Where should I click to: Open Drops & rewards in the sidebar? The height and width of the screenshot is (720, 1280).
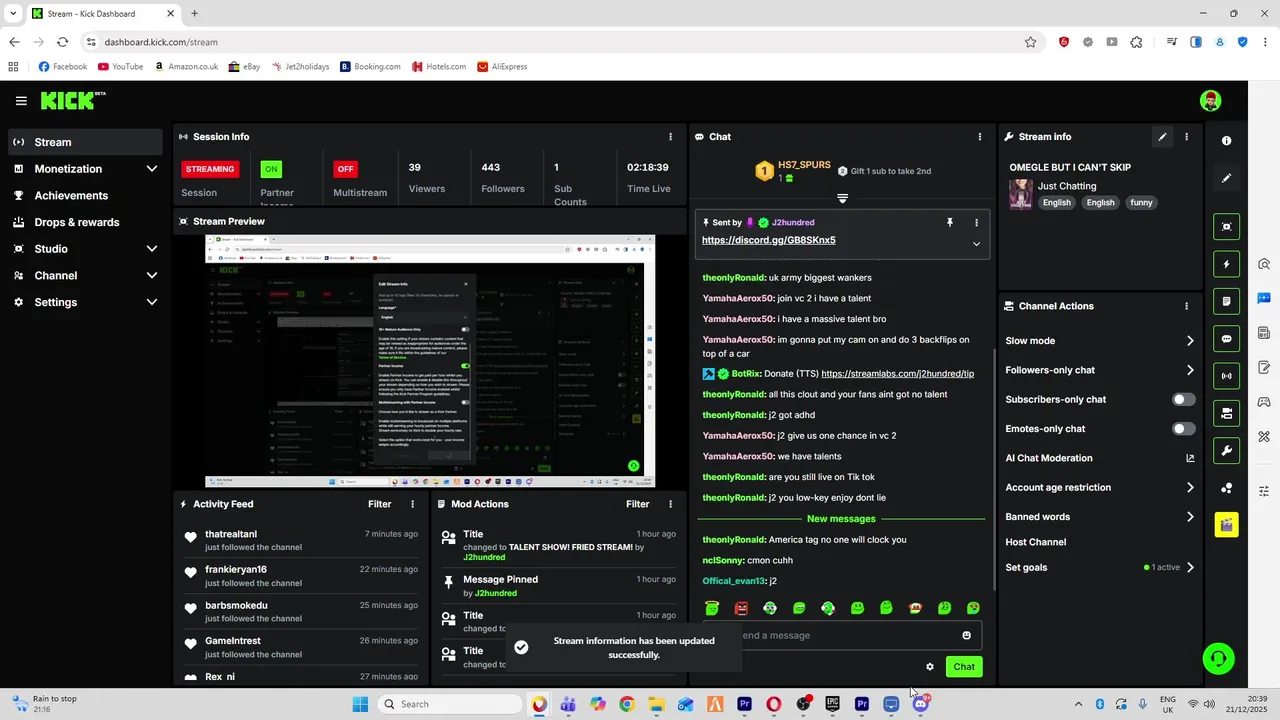point(85,222)
